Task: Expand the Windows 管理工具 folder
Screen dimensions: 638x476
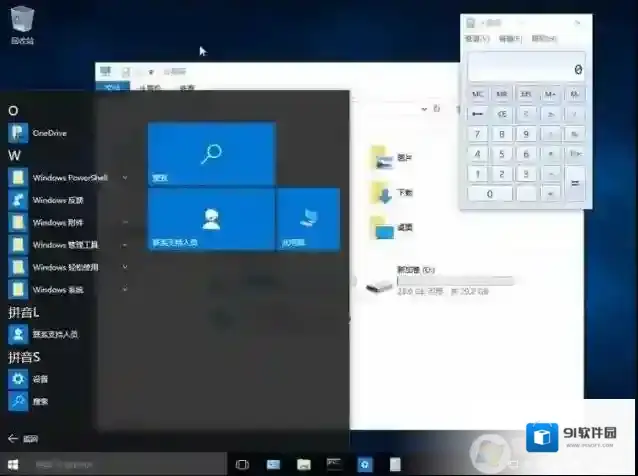Action: click(125, 244)
